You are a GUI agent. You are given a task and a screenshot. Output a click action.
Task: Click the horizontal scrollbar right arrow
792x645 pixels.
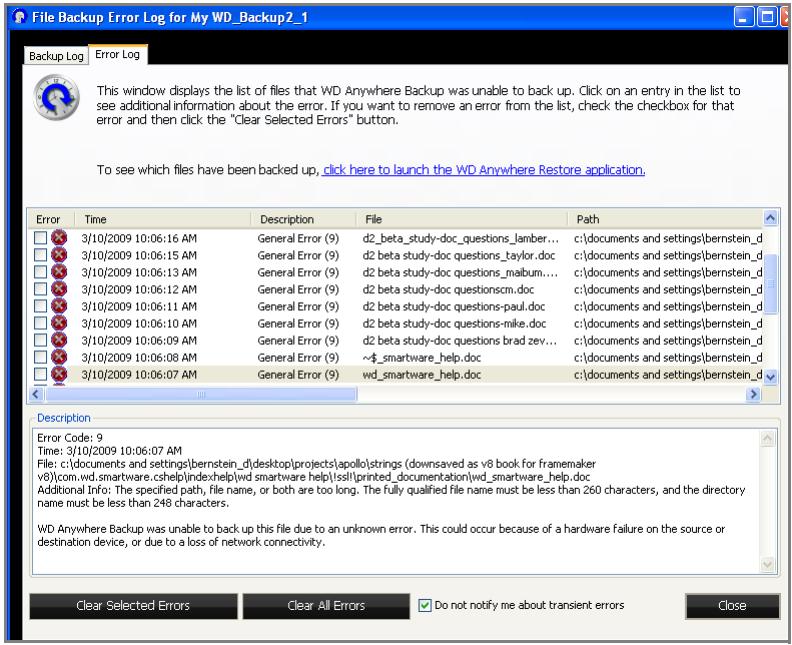click(753, 394)
